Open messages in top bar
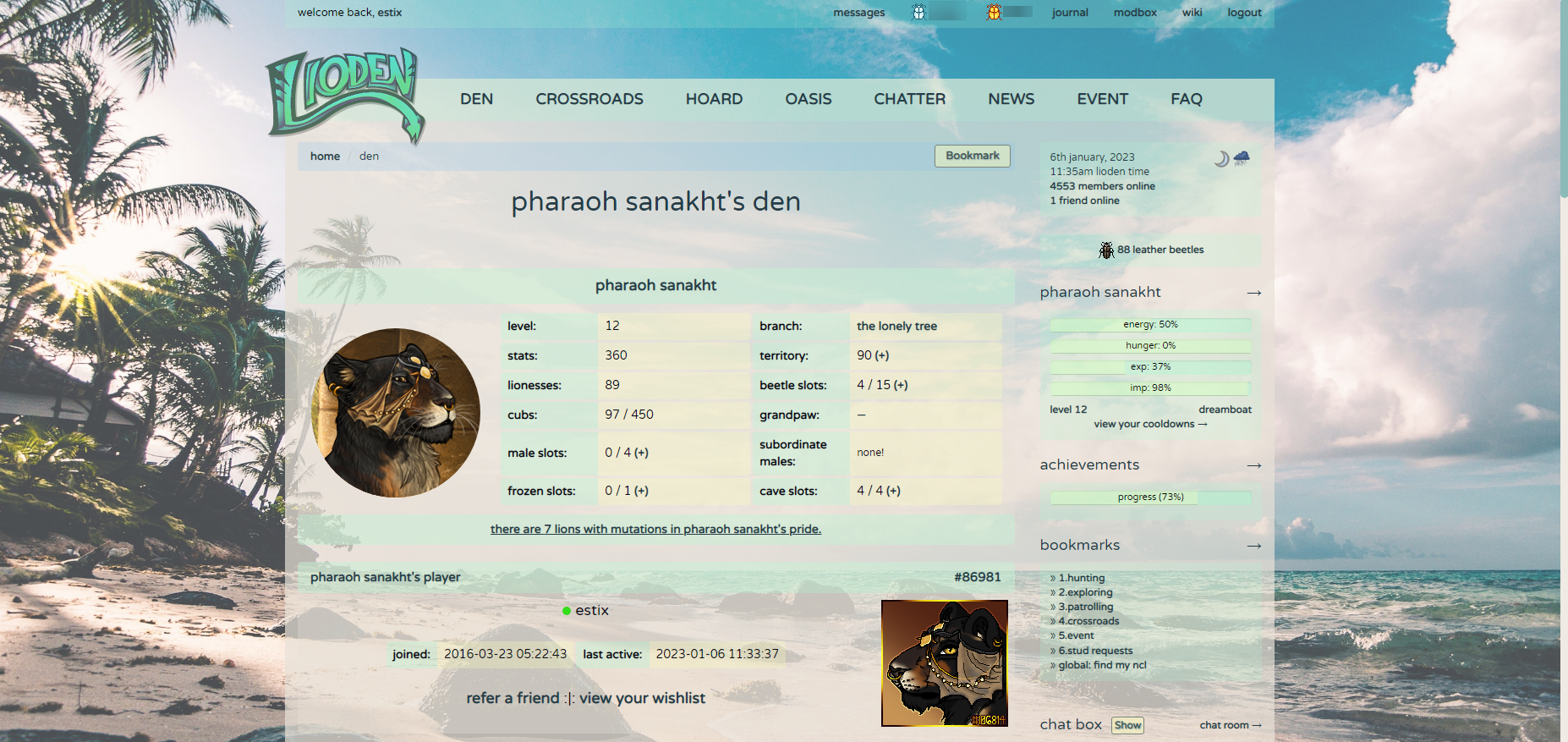1568x742 pixels. click(859, 13)
